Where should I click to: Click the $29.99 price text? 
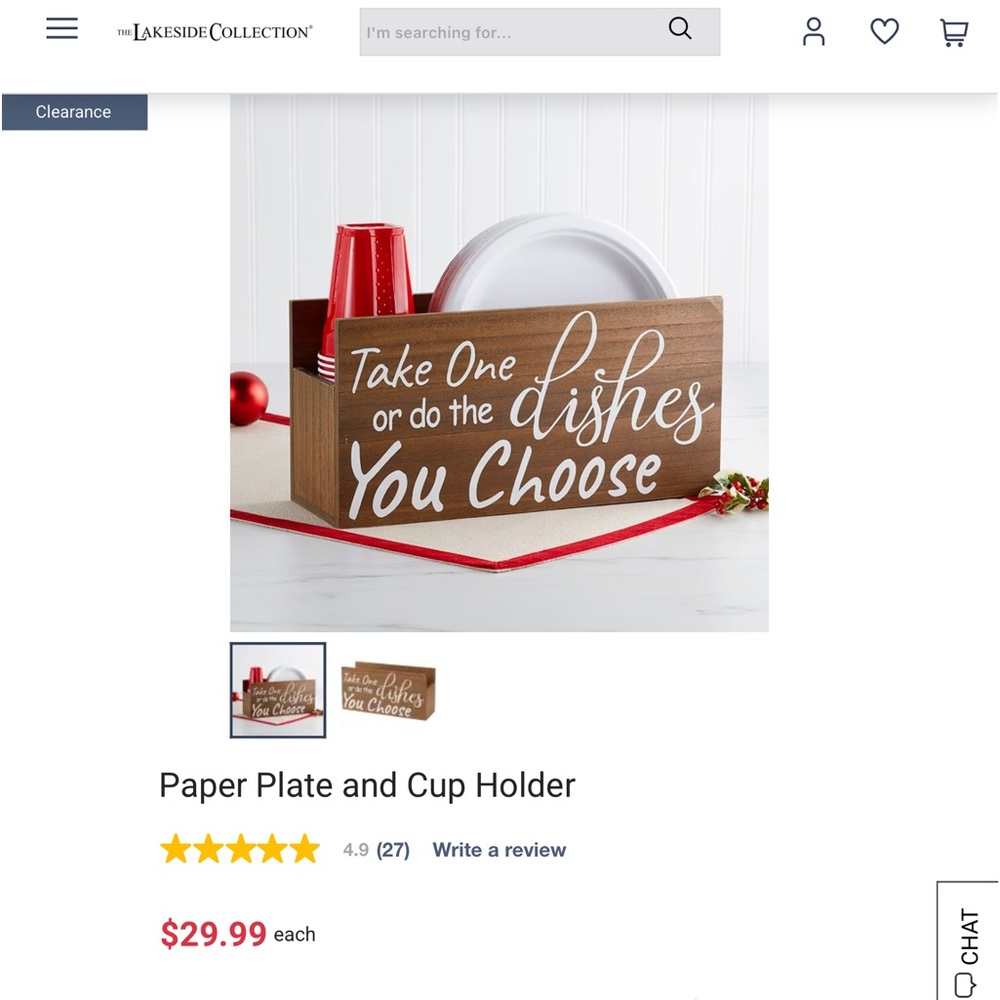(x=213, y=934)
